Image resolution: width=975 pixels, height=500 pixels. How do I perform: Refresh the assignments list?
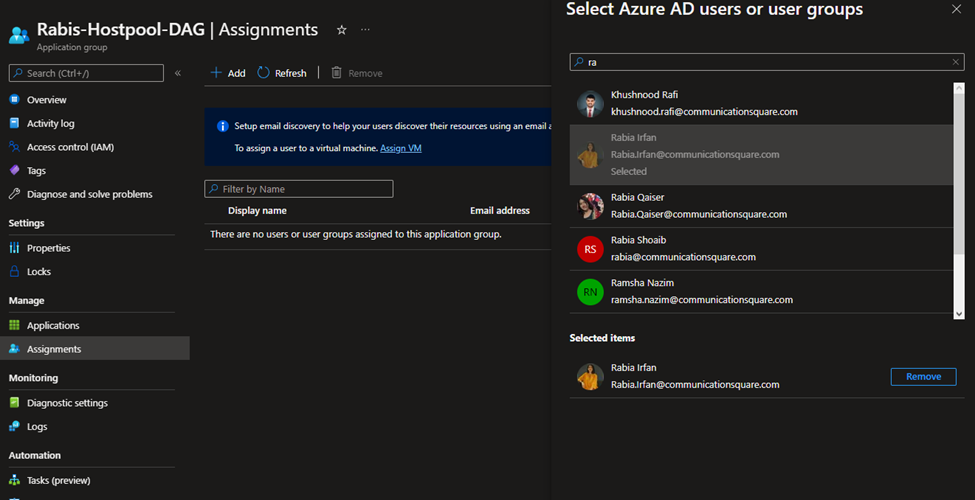point(282,73)
